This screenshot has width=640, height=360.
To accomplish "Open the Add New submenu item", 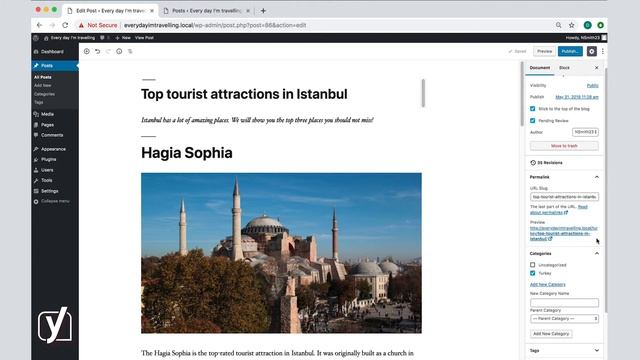I will point(43,85).
